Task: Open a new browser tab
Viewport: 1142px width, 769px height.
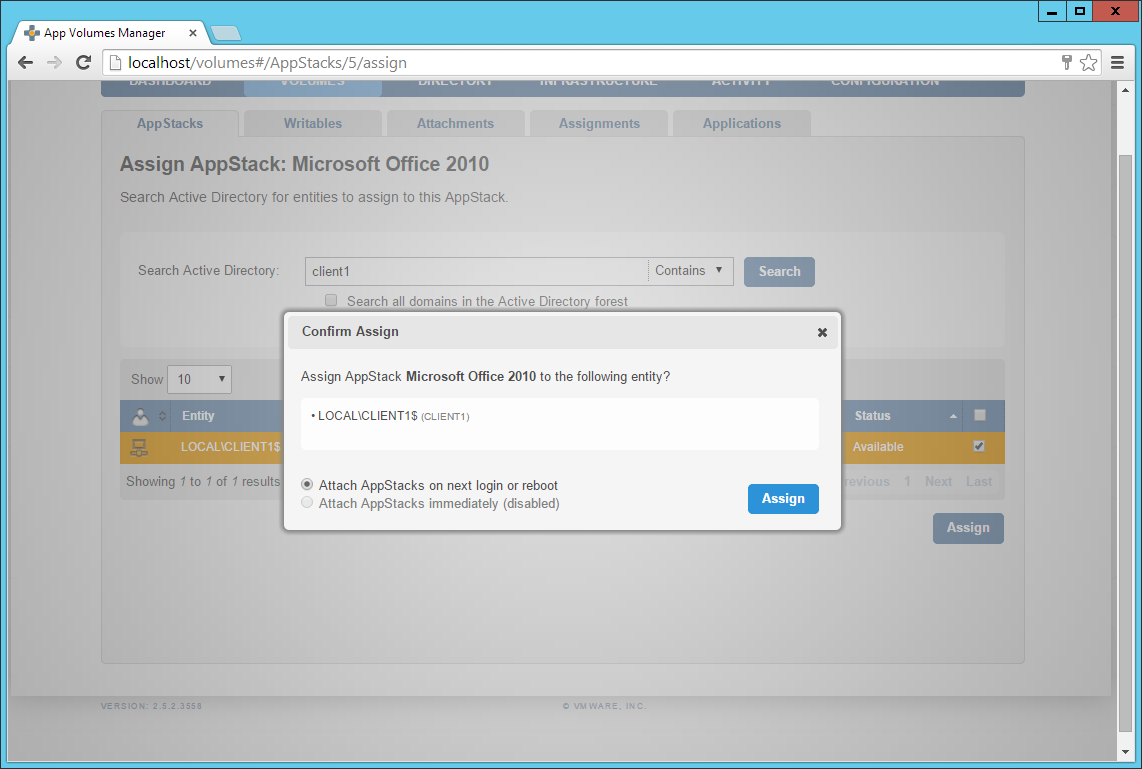Action: pos(226,33)
